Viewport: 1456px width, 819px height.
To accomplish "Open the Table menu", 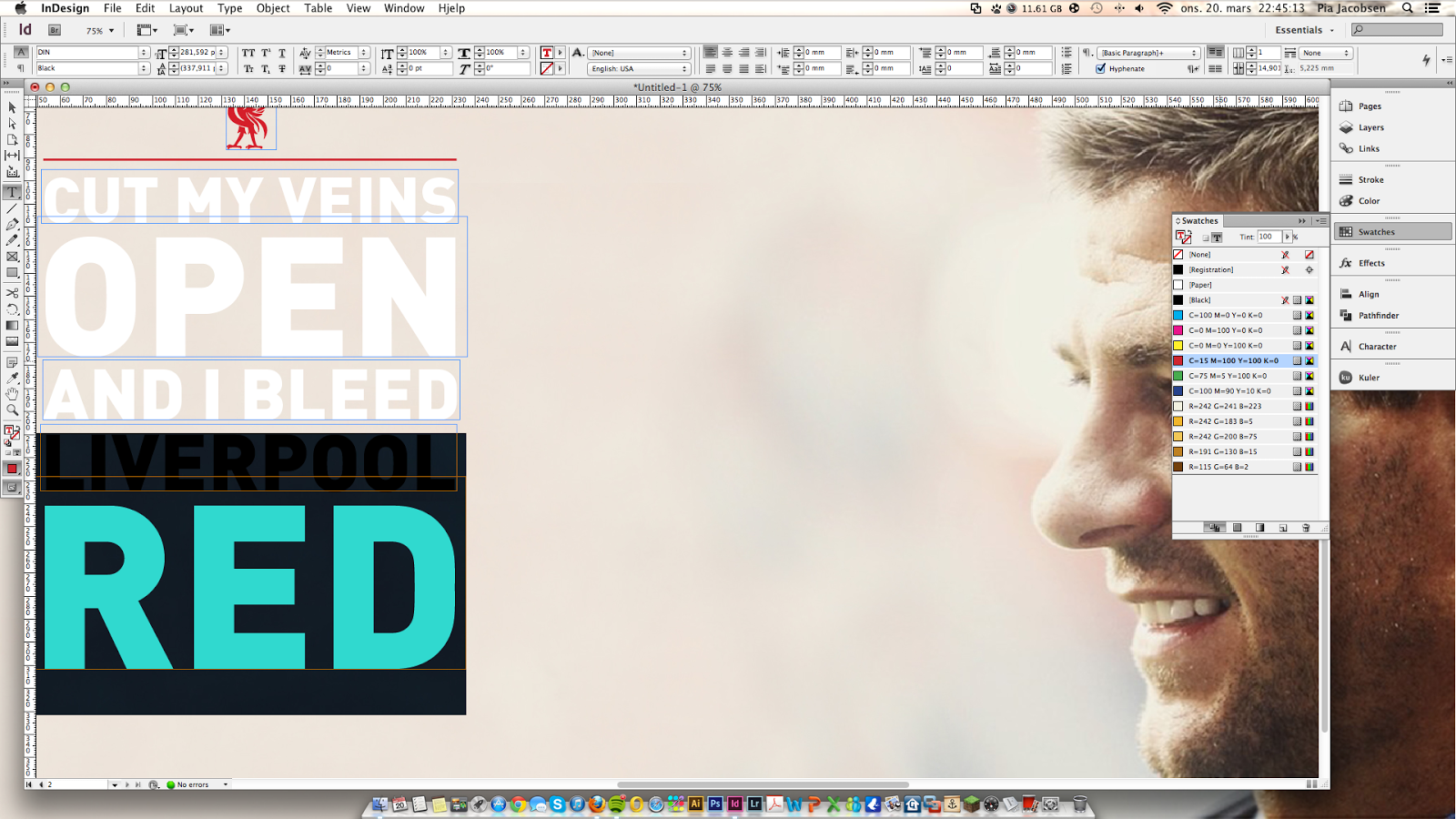I will (x=318, y=8).
